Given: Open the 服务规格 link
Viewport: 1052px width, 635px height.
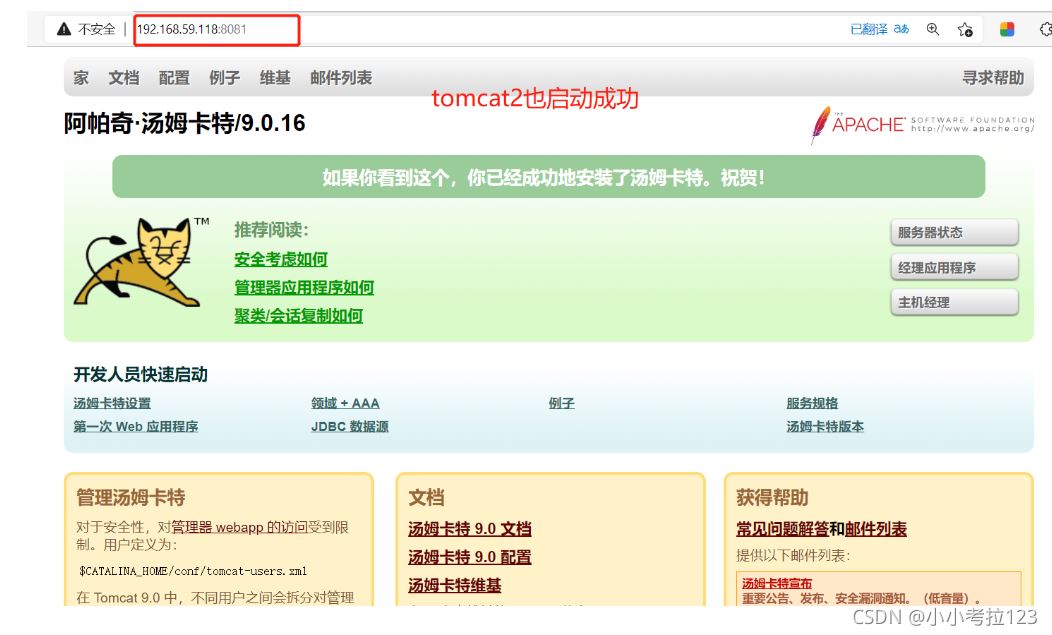Looking at the screenshot, I should pyautogui.click(x=812, y=403).
